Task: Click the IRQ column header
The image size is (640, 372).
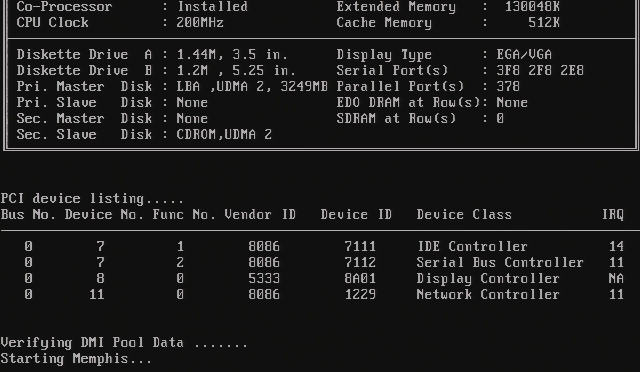Action: click(613, 214)
